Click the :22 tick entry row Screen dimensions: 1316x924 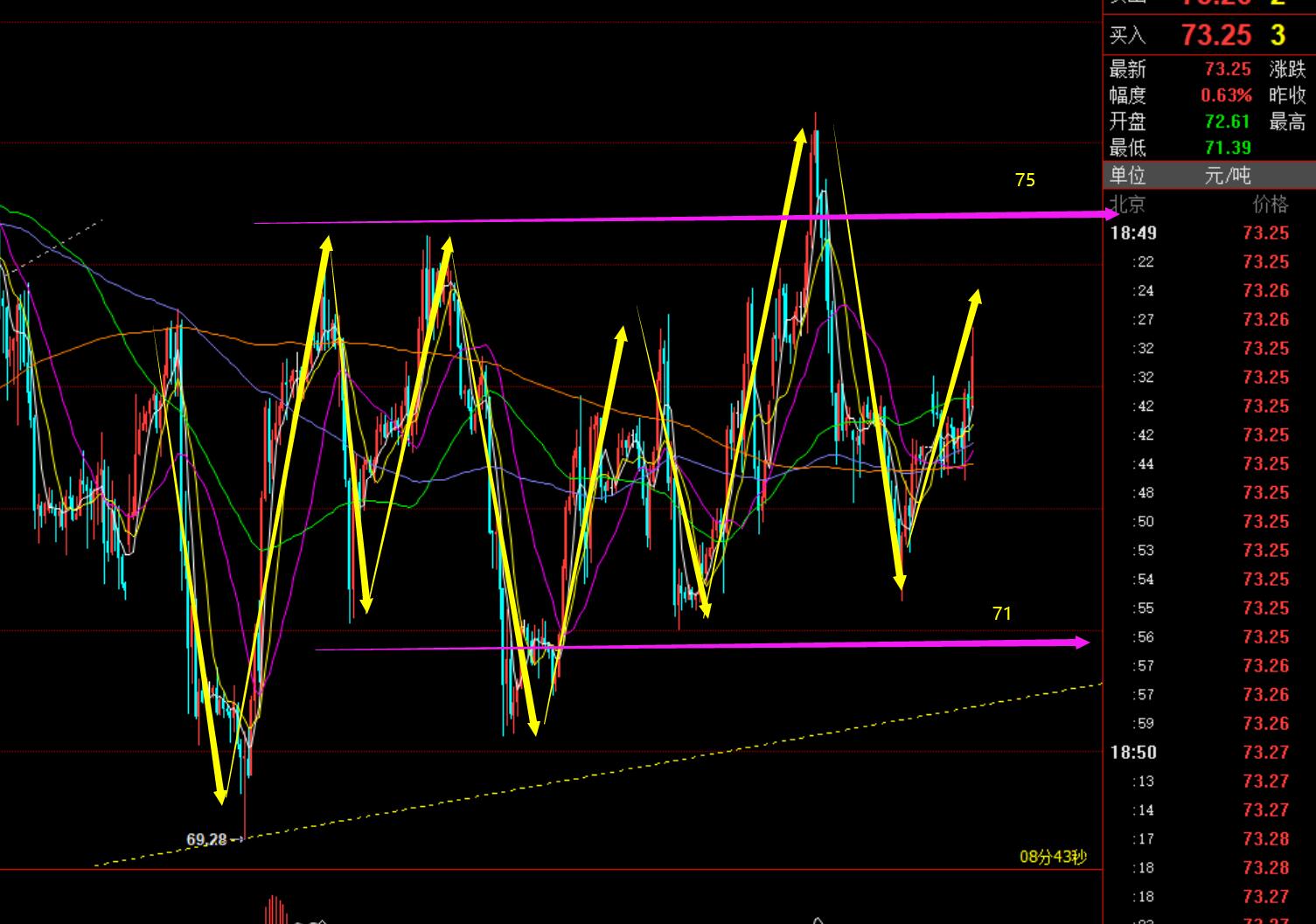(1209, 261)
